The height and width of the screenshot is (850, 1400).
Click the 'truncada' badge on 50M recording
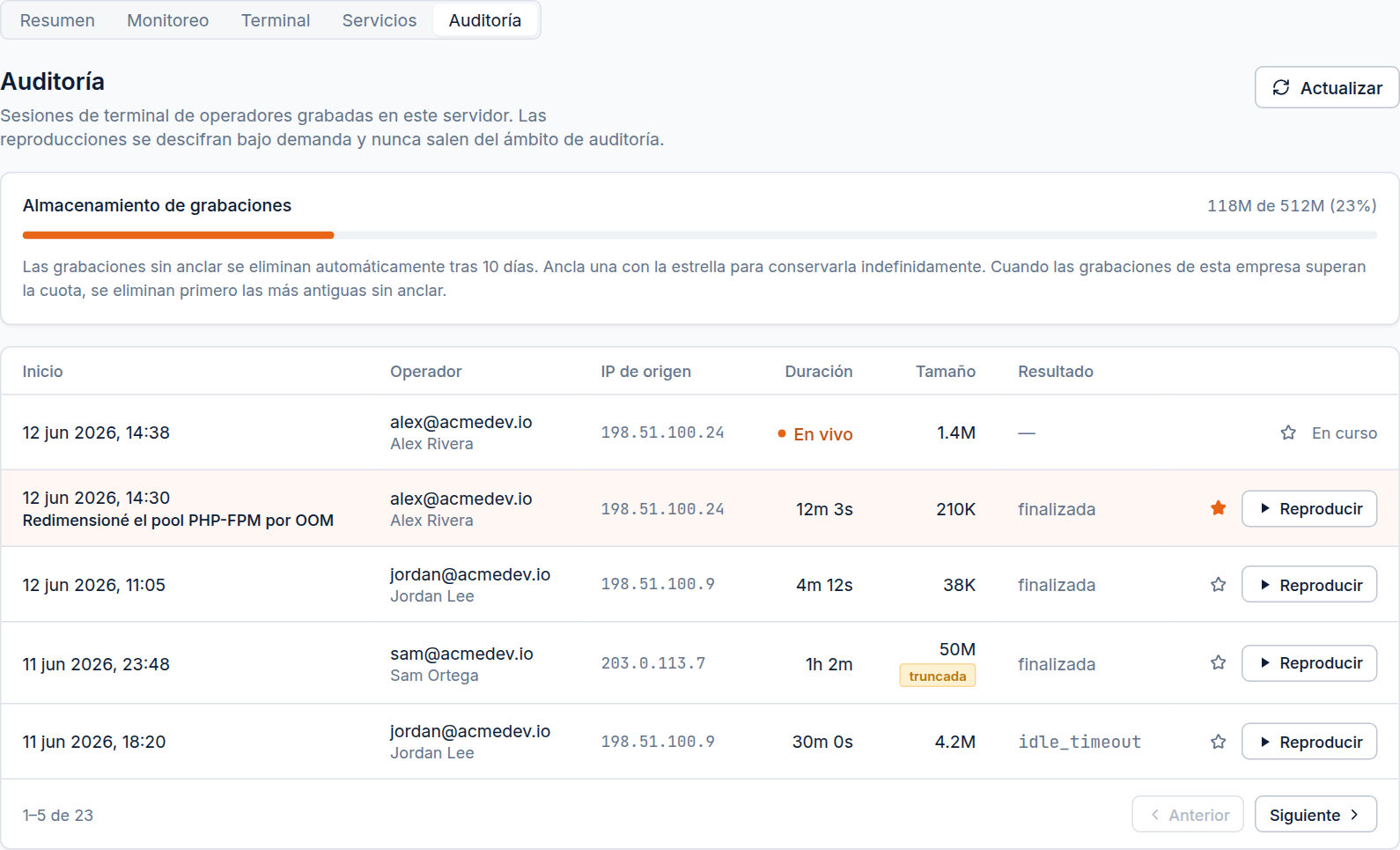coord(937,676)
